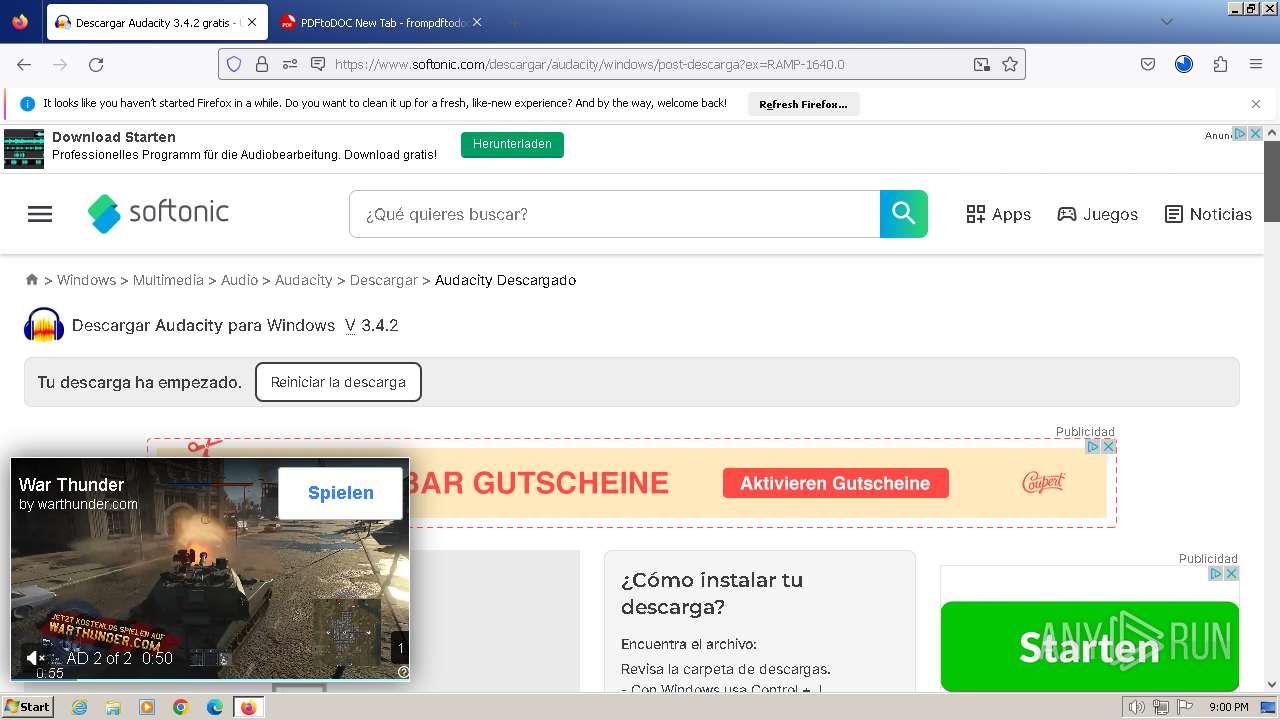Click Aktivieren Gutscheine button
The height and width of the screenshot is (720, 1280).
[x=835, y=483]
